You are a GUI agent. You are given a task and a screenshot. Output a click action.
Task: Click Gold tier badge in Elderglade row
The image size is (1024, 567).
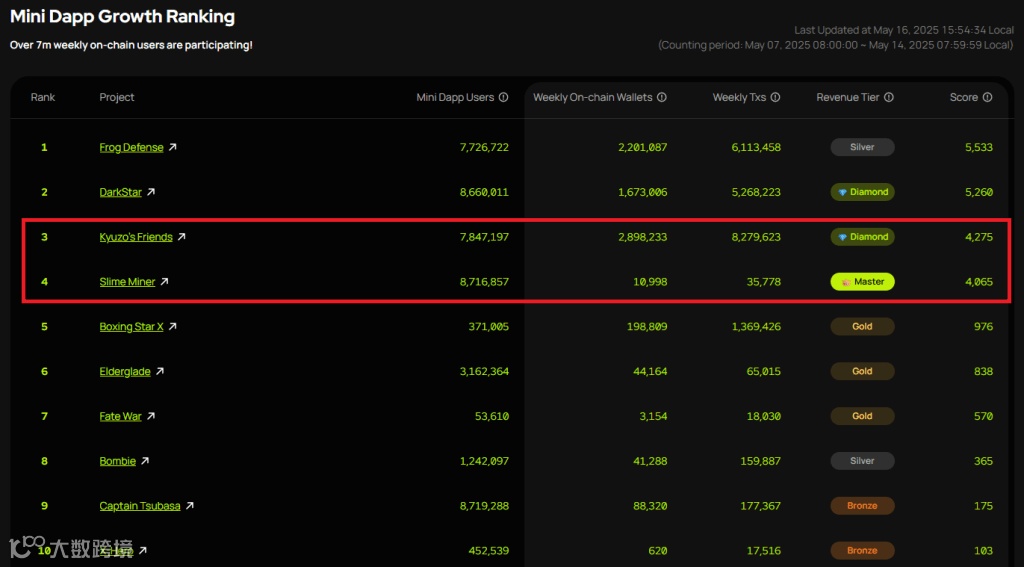pos(862,371)
